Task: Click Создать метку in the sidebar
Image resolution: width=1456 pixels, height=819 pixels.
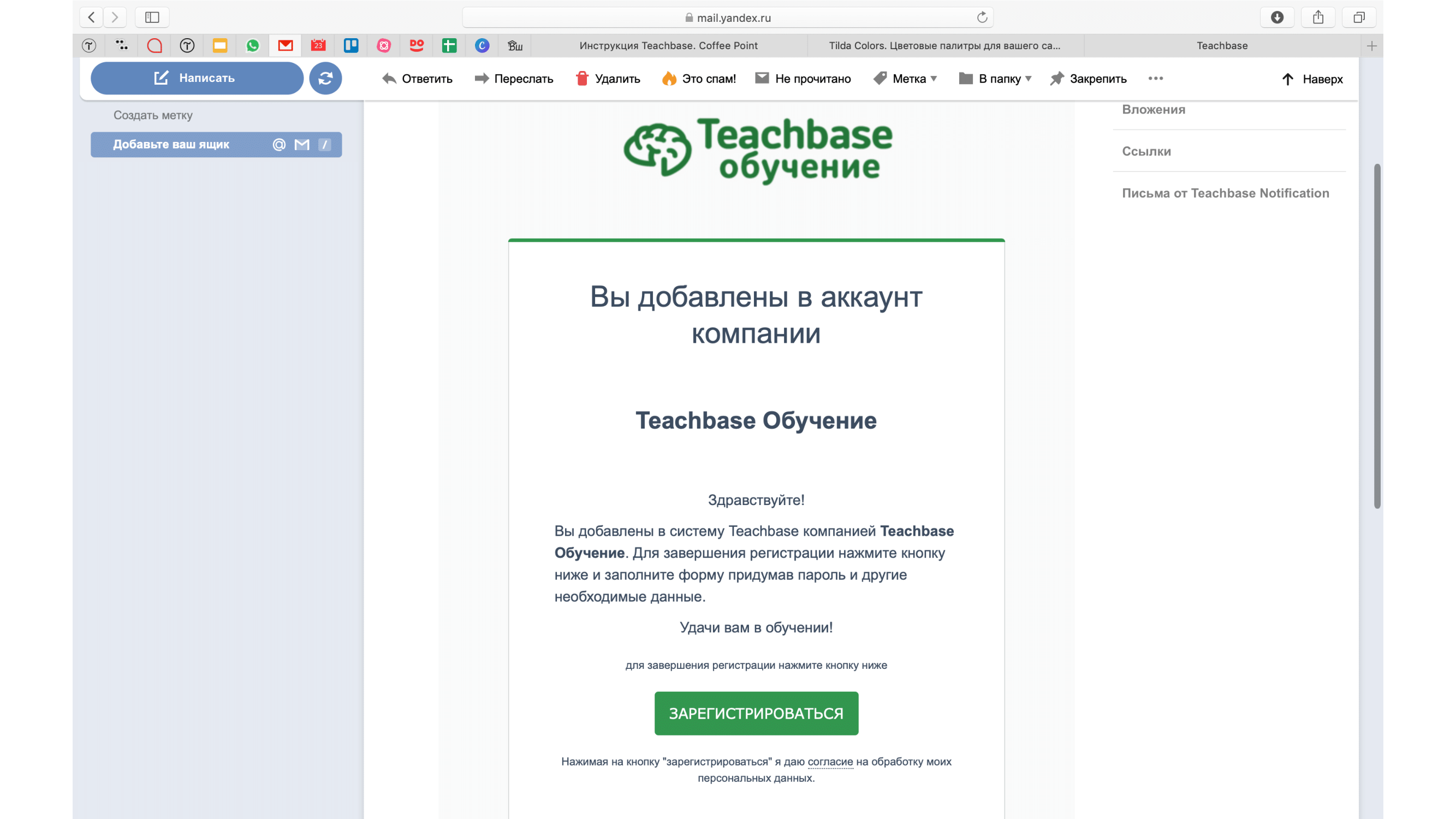Action: click(x=153, y=115)
